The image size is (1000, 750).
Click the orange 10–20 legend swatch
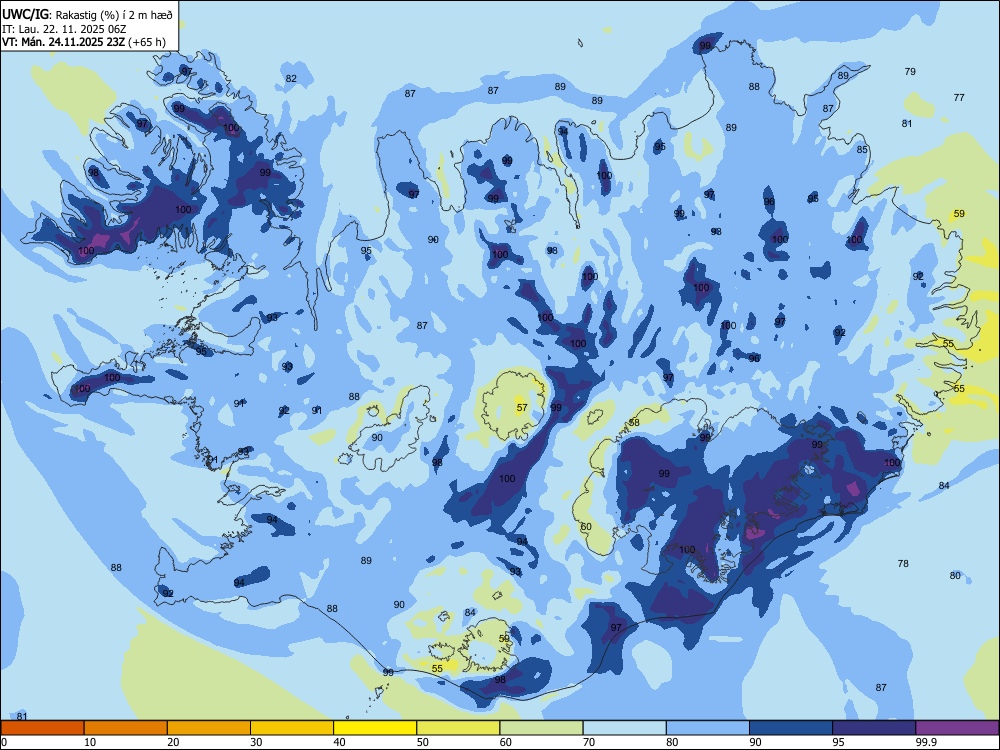[x=126, y=728]
